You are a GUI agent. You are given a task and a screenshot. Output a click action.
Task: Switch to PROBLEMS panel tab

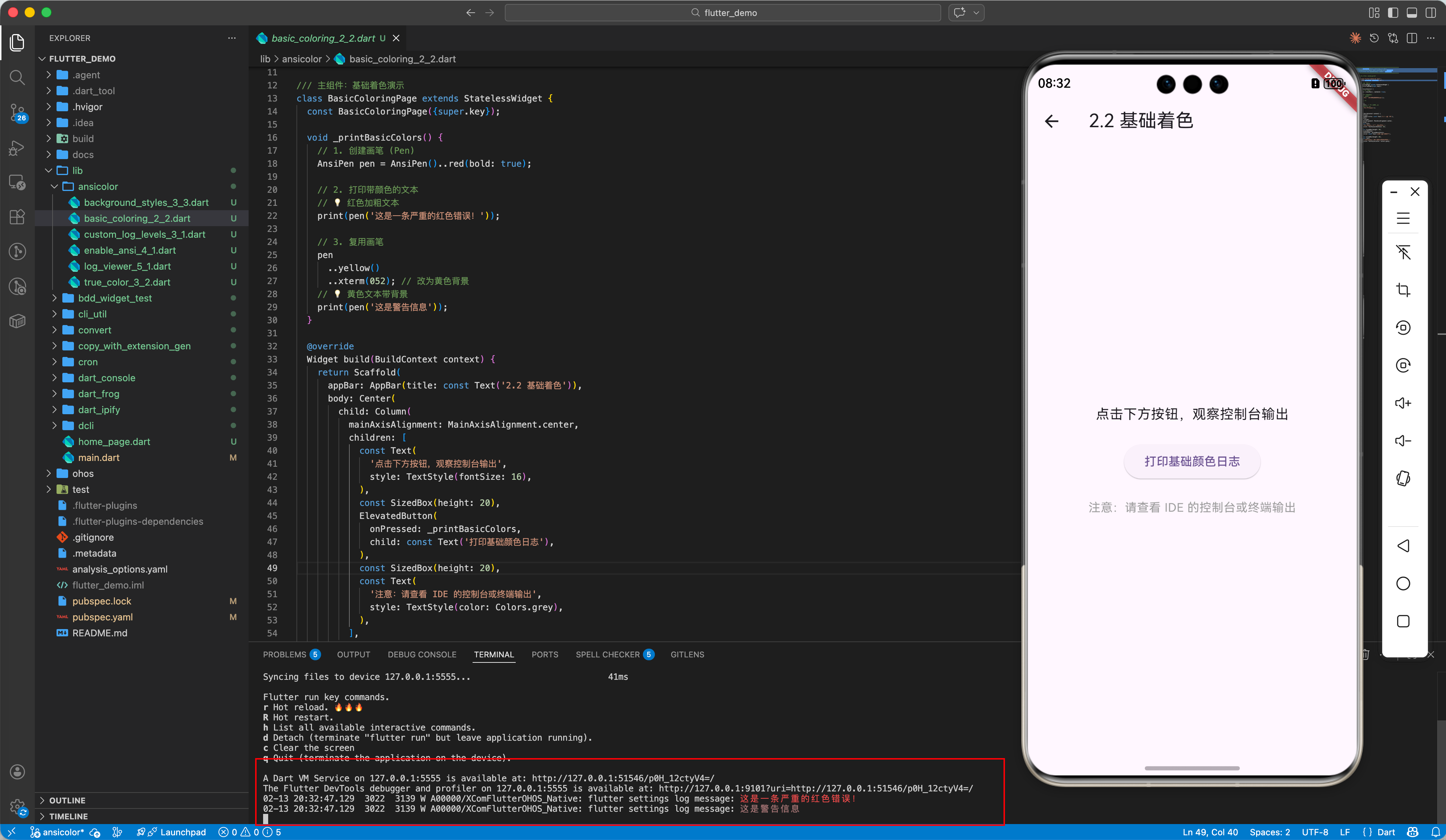pyautogui.click(x=284, y=655)
